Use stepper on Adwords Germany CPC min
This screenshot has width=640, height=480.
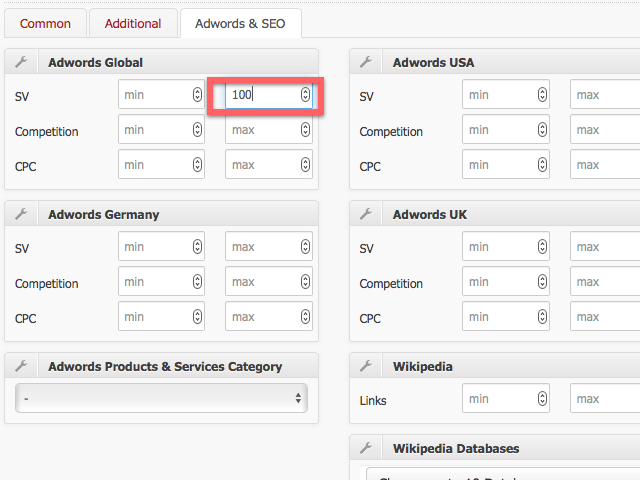coord(197,317)
